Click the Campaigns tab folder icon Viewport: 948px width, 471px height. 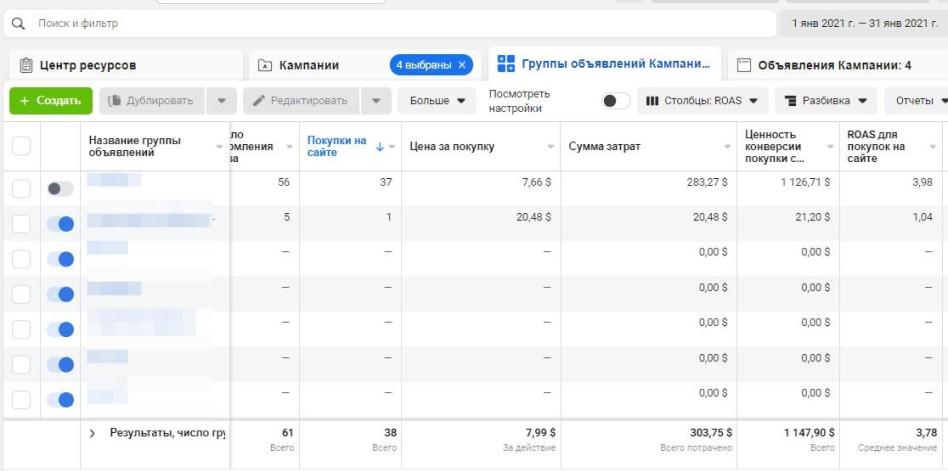pyautogui.click(x=265, y=66)
